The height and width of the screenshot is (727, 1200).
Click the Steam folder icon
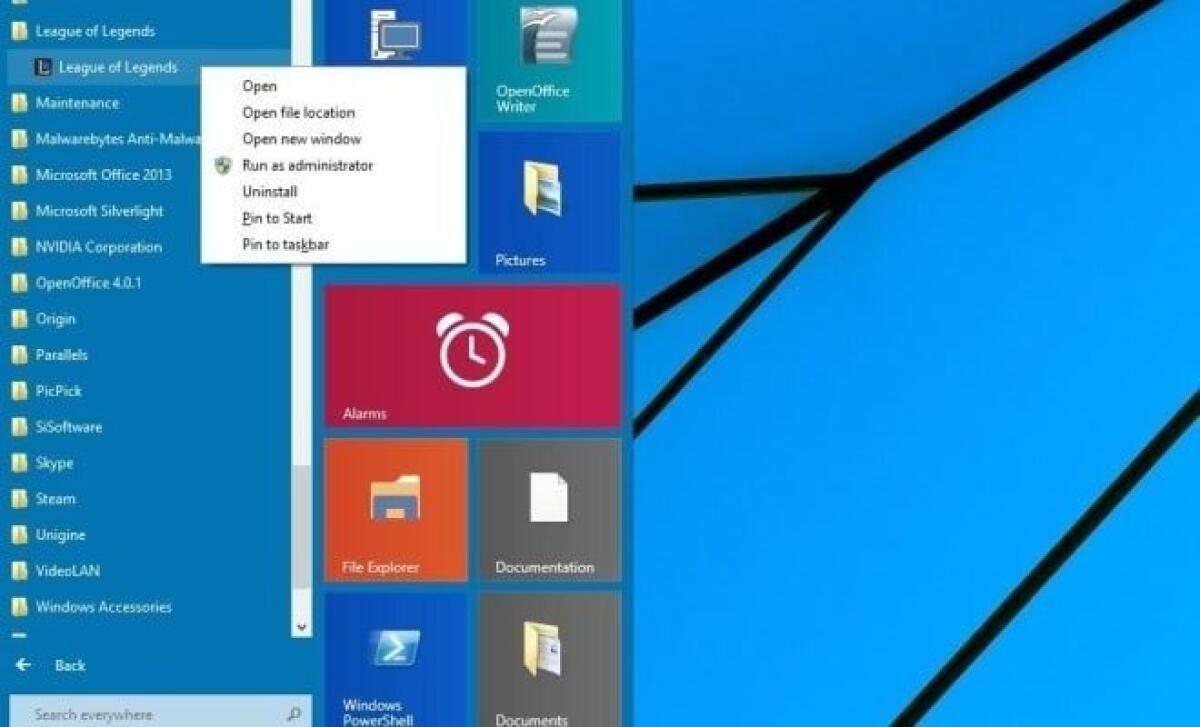(x=20, y=499)
